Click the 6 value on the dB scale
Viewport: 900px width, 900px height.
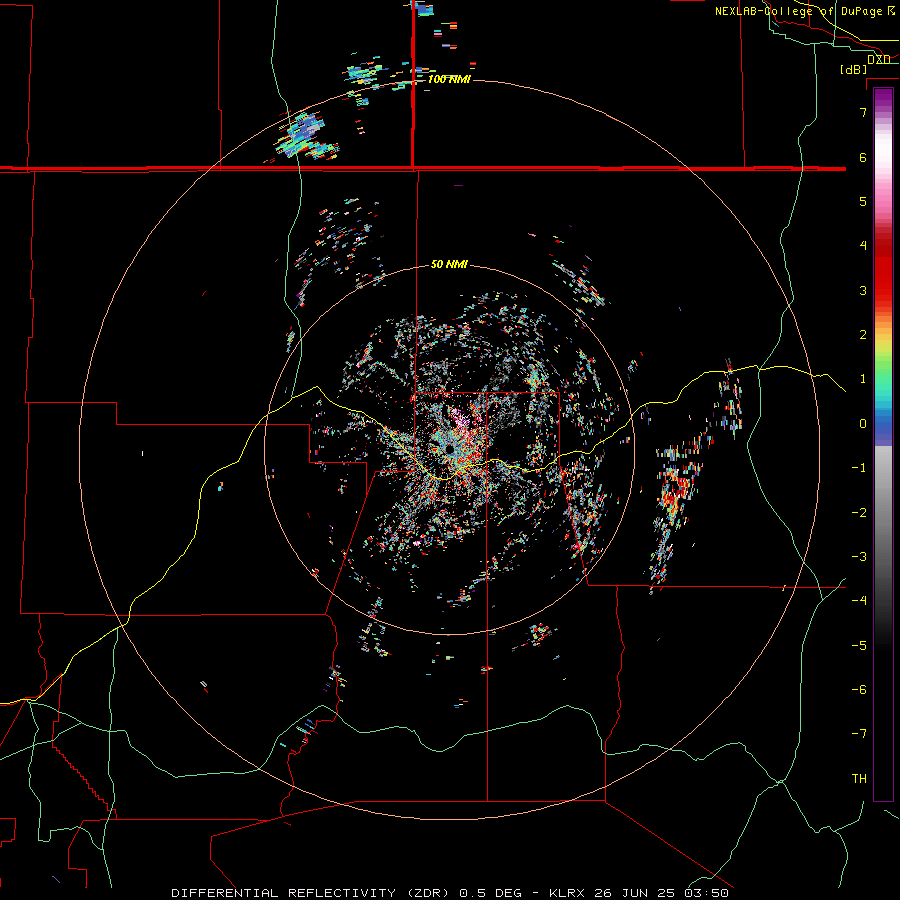click(x=863, y=157)
